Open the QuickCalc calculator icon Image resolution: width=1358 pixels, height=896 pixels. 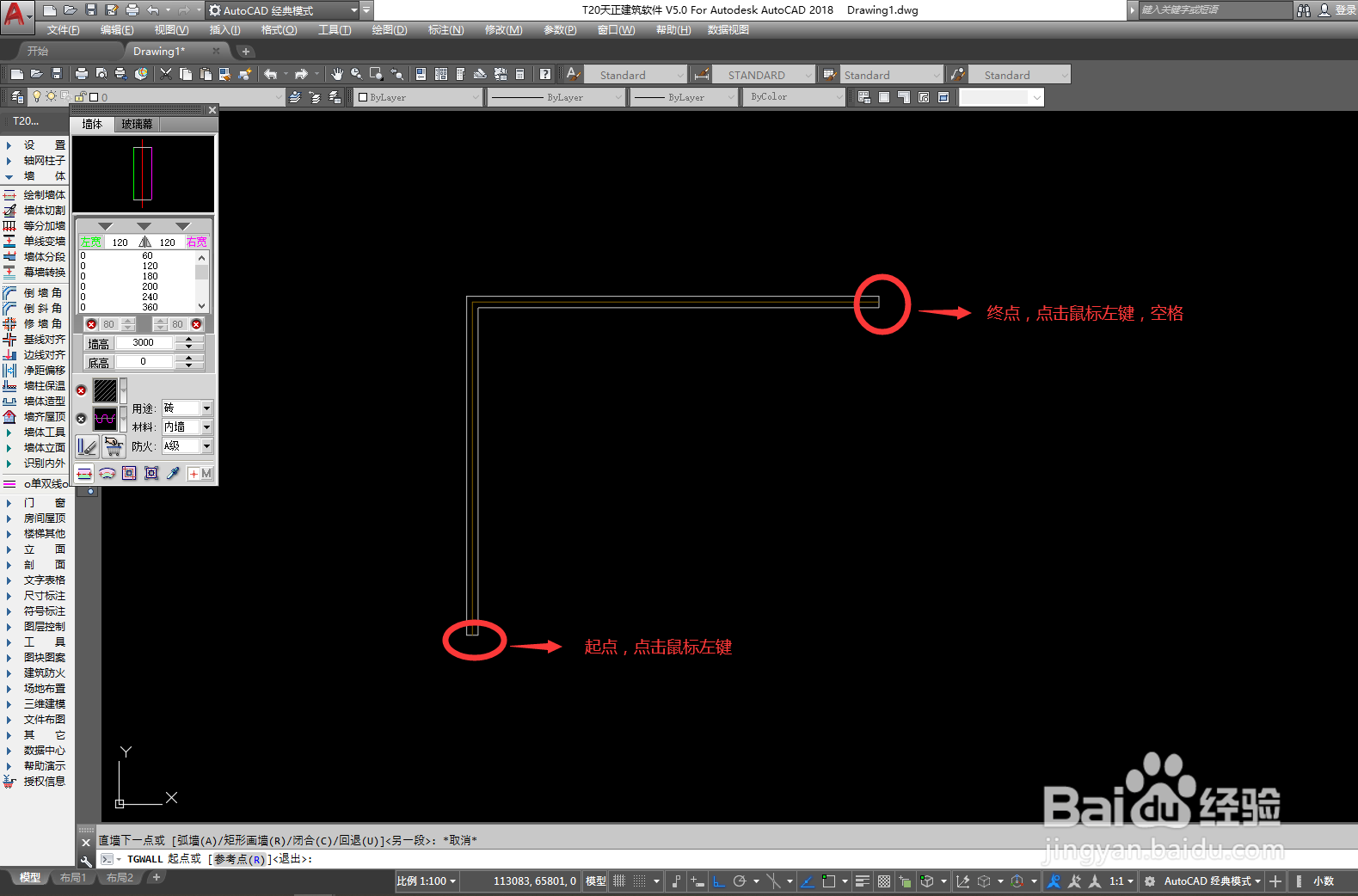point(520,74)
